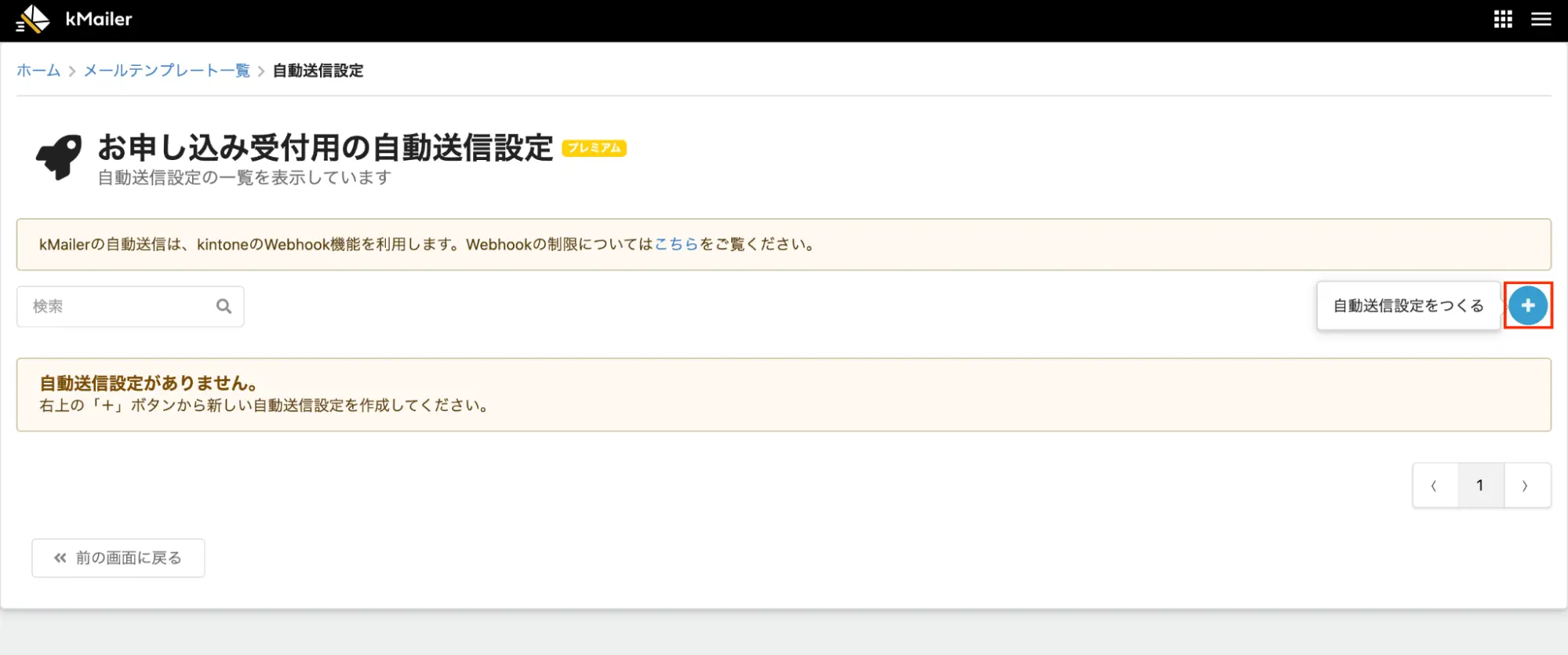This screenshot has height=655, width=1568.
Task: Click the 自動送信設定をつくる tooltip label
Action: coord(1408,306)
